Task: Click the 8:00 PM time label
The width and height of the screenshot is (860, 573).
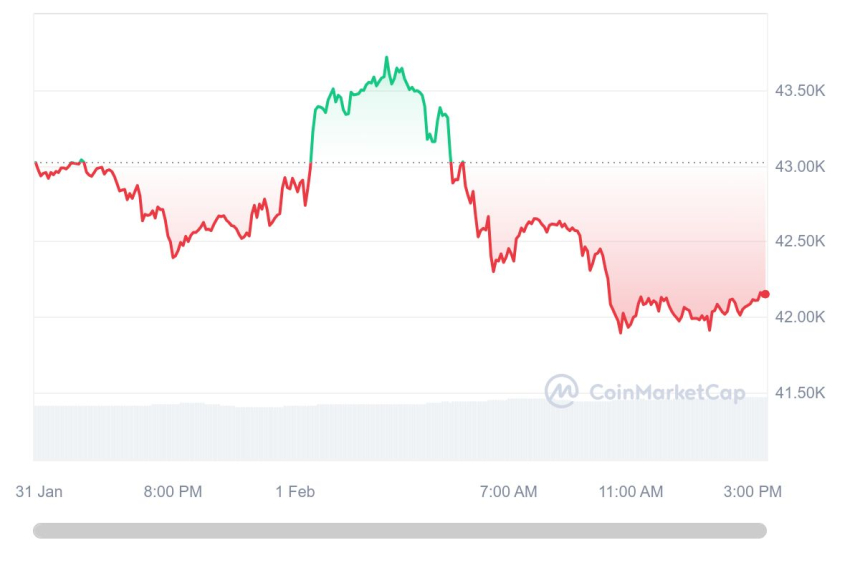Action: click(173, 491)
